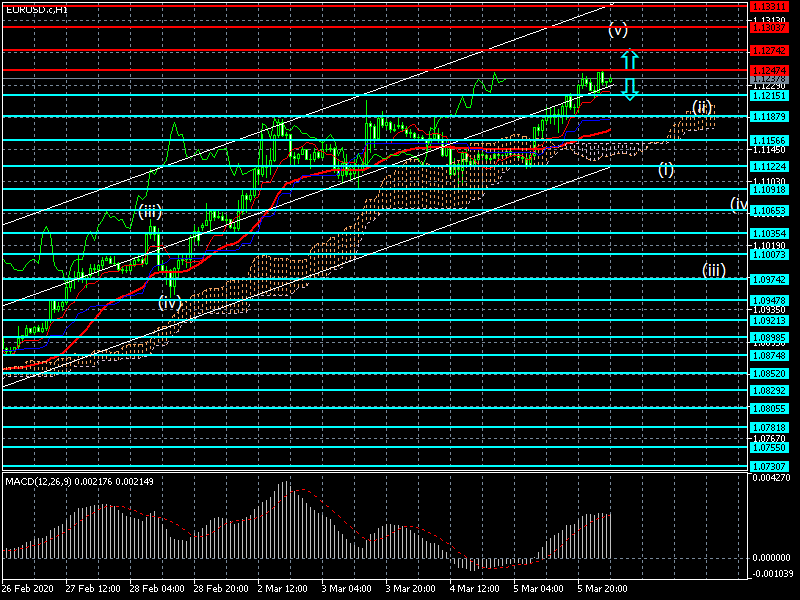Viewport: 800px width, 600px height.
Task: Click the red 1.12474 resistance label
Action: coord(768,70)
